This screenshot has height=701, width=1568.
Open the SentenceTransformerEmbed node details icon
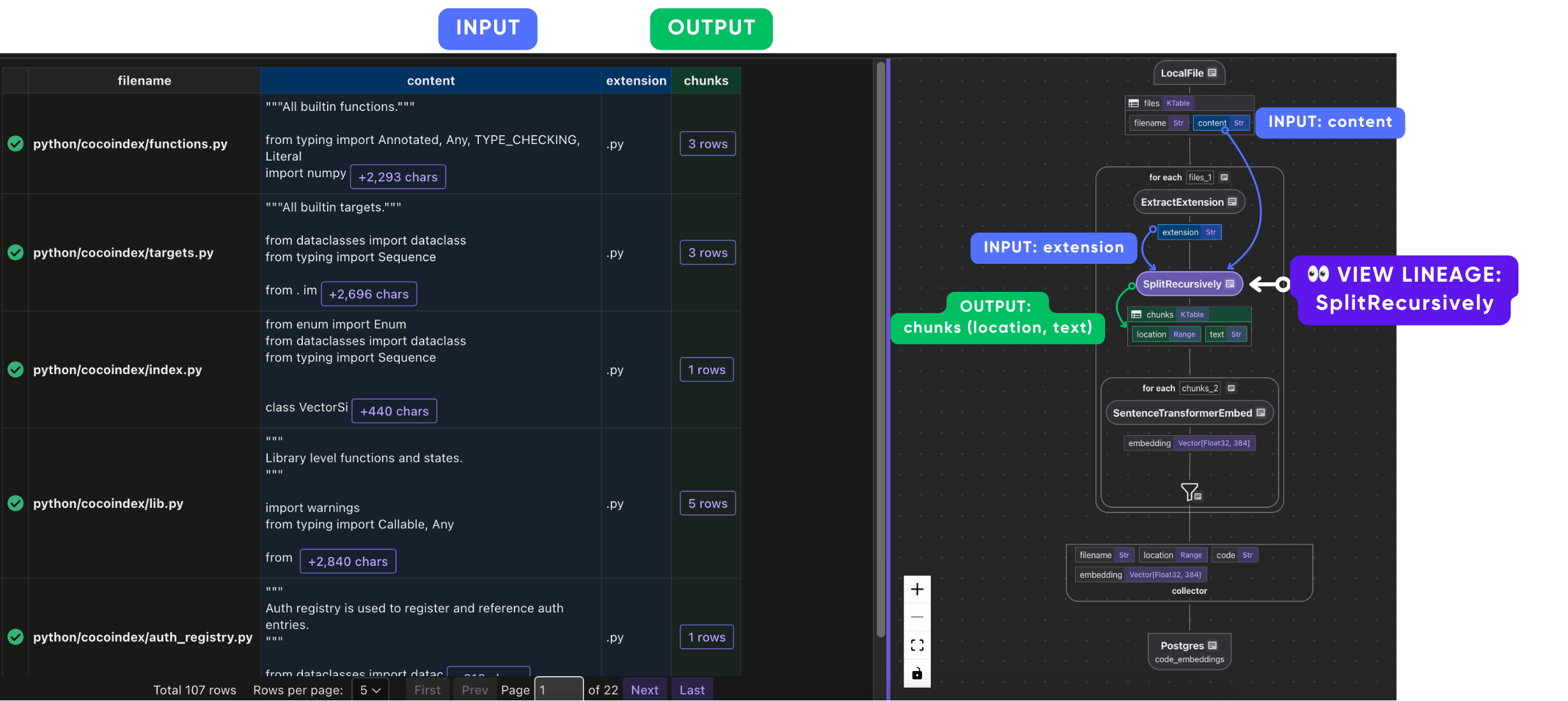tap(1261, 413)
